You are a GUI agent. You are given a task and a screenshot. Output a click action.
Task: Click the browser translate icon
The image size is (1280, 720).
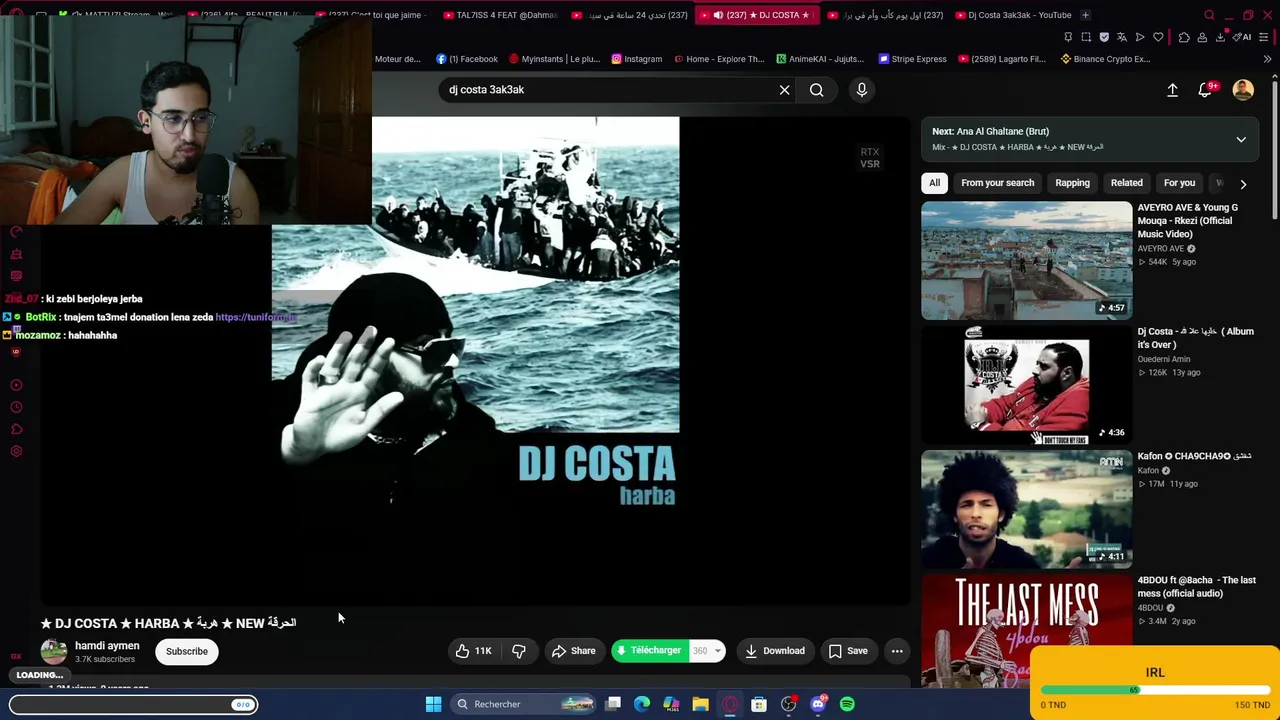pos(1122,37)
